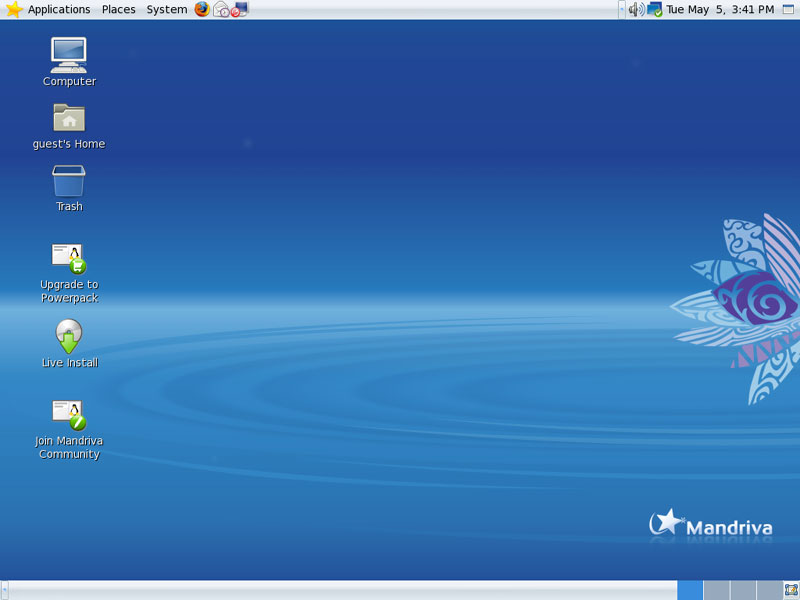800x600 pixels.
Task: Click the small arrow handle before volume icon
Action: pyautogui.click(x=621, y=9)
